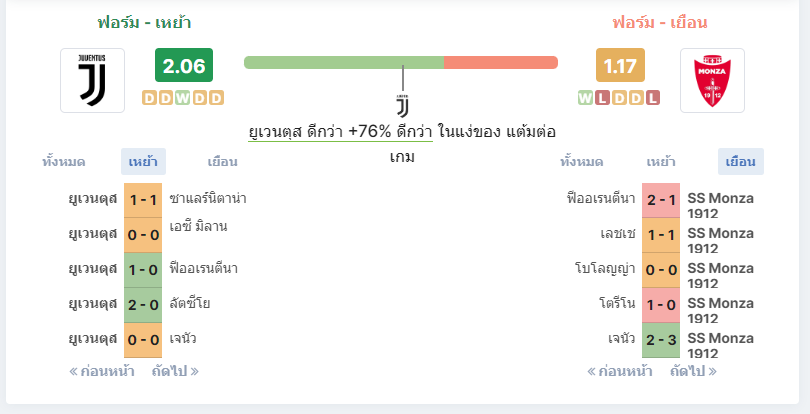Select เหย้า tab under Juventus form
Screen dimensions: 810x414
143,162
